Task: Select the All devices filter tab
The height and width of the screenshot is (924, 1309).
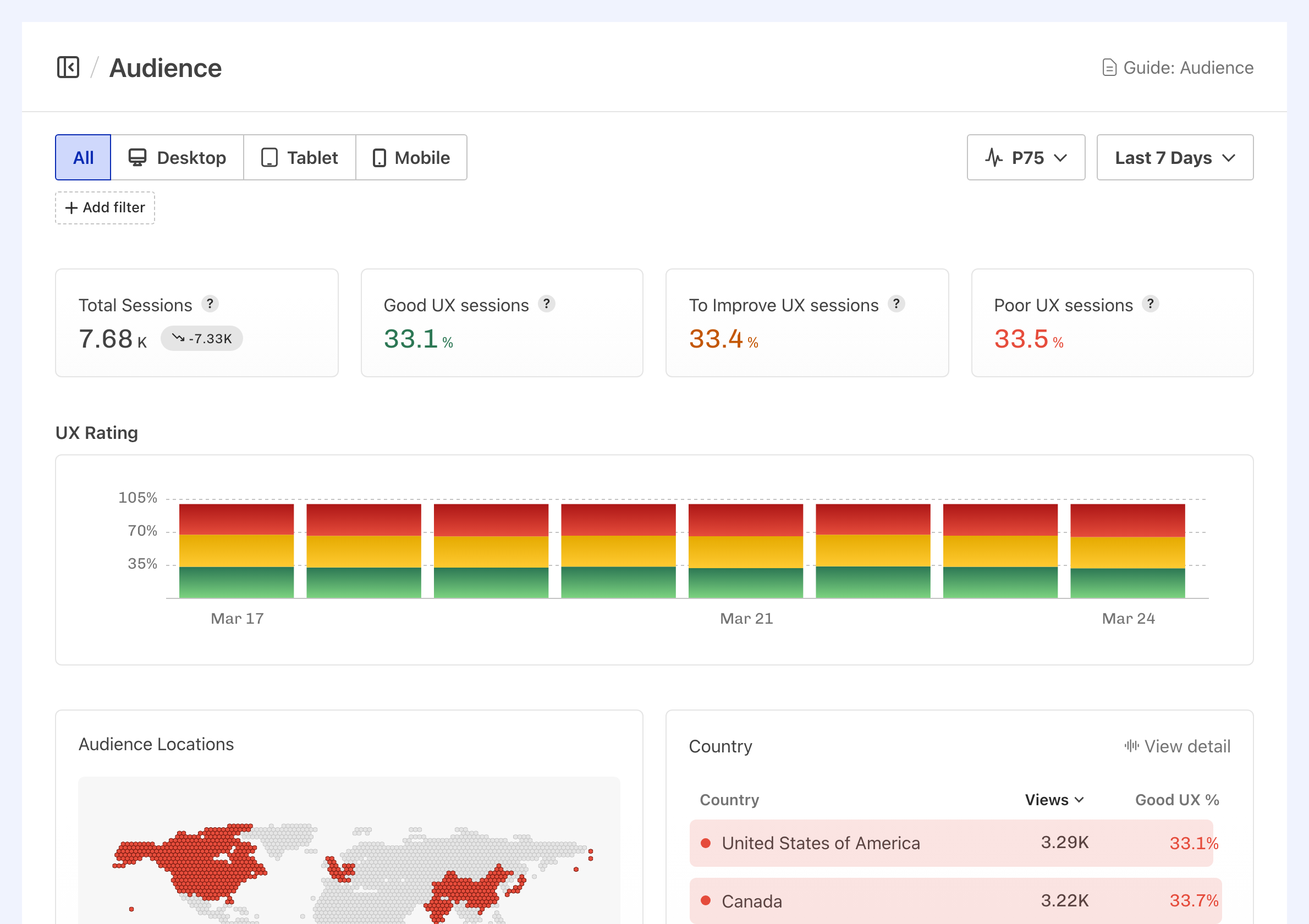Action: pyautogui.click(x=82, y=157)
